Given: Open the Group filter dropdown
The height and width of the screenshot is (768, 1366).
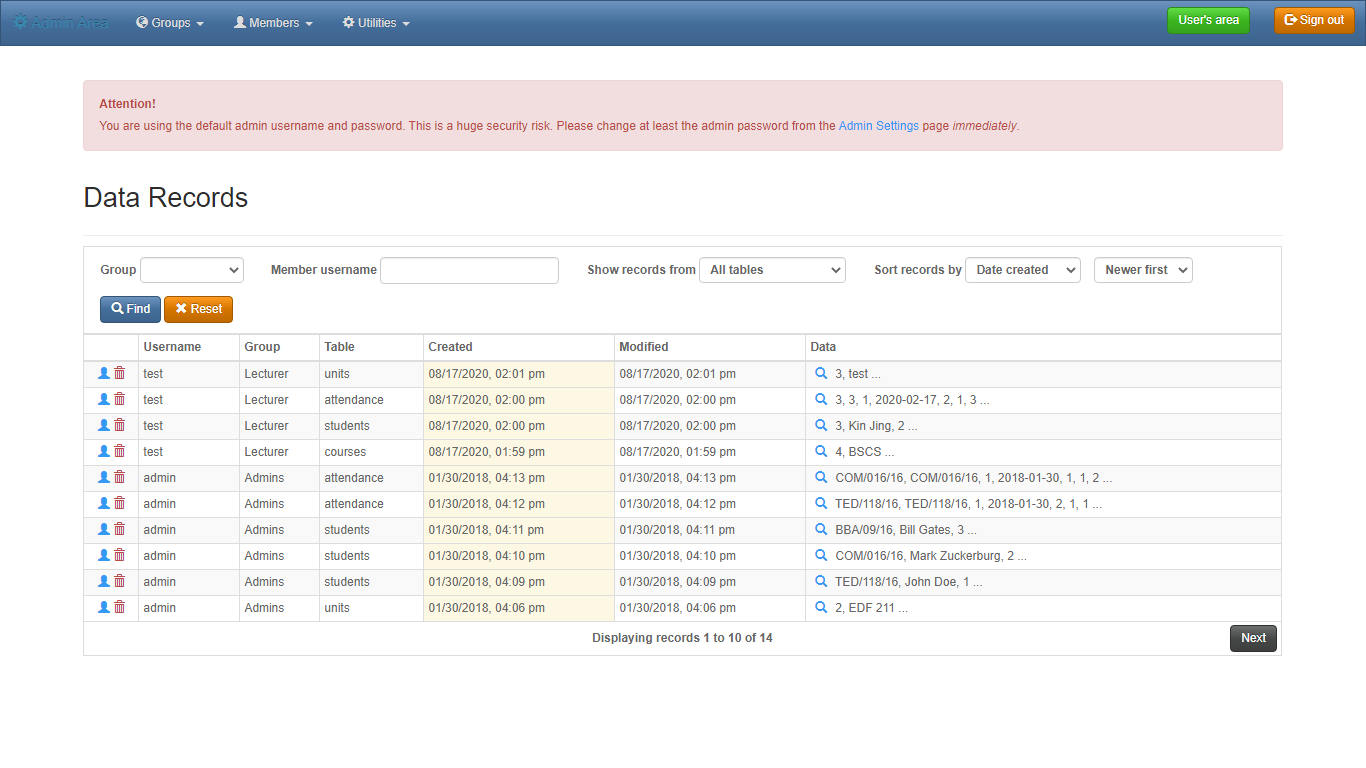Looking at the screenshot, I should tap(191, 270).
